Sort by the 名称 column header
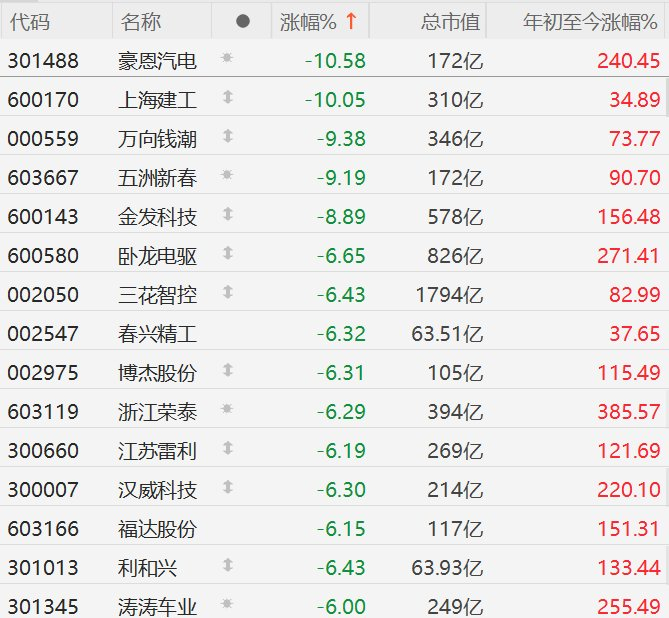The height and width of the screenshot is (618, 669). pos(141,22)
